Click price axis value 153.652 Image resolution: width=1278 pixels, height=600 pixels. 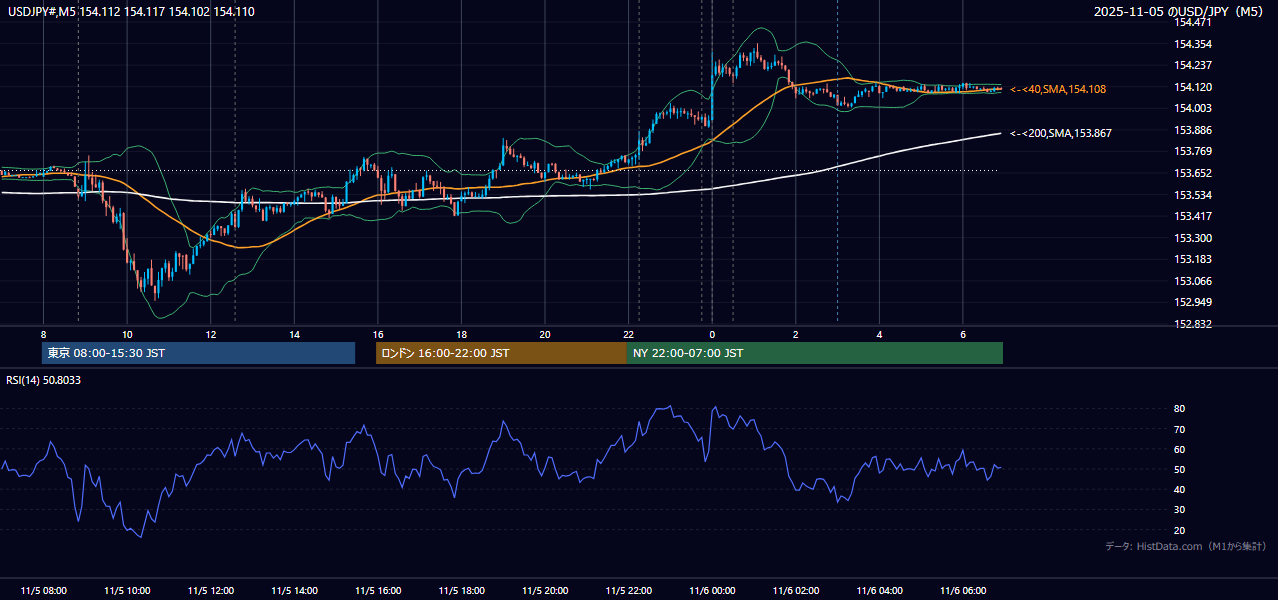(x=1193, y=173)
